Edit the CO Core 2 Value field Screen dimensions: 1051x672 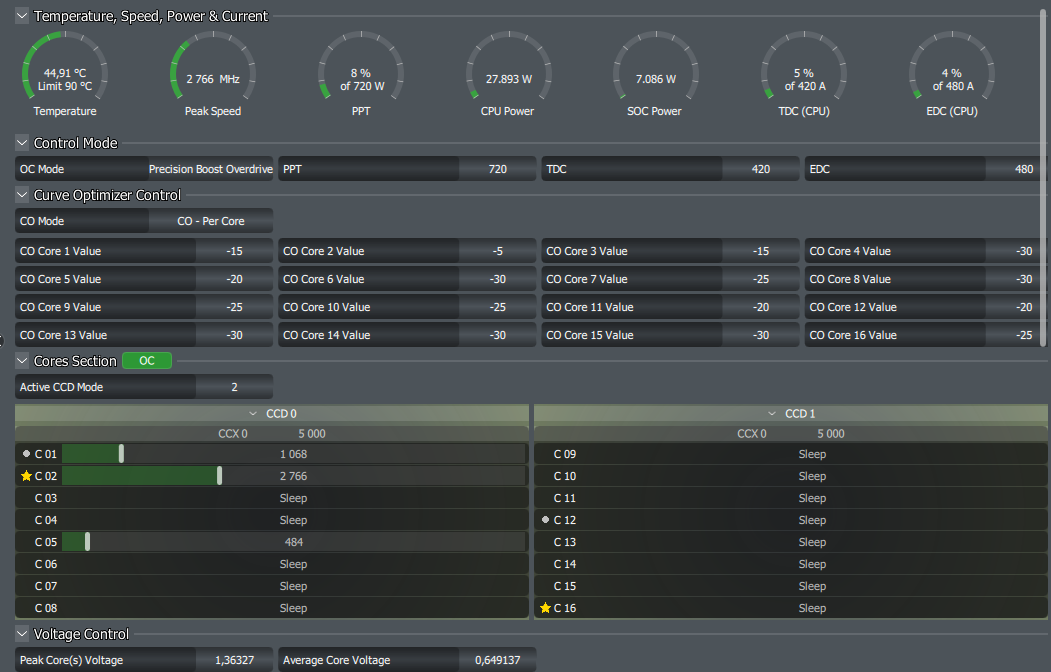(x=497, y=251)
